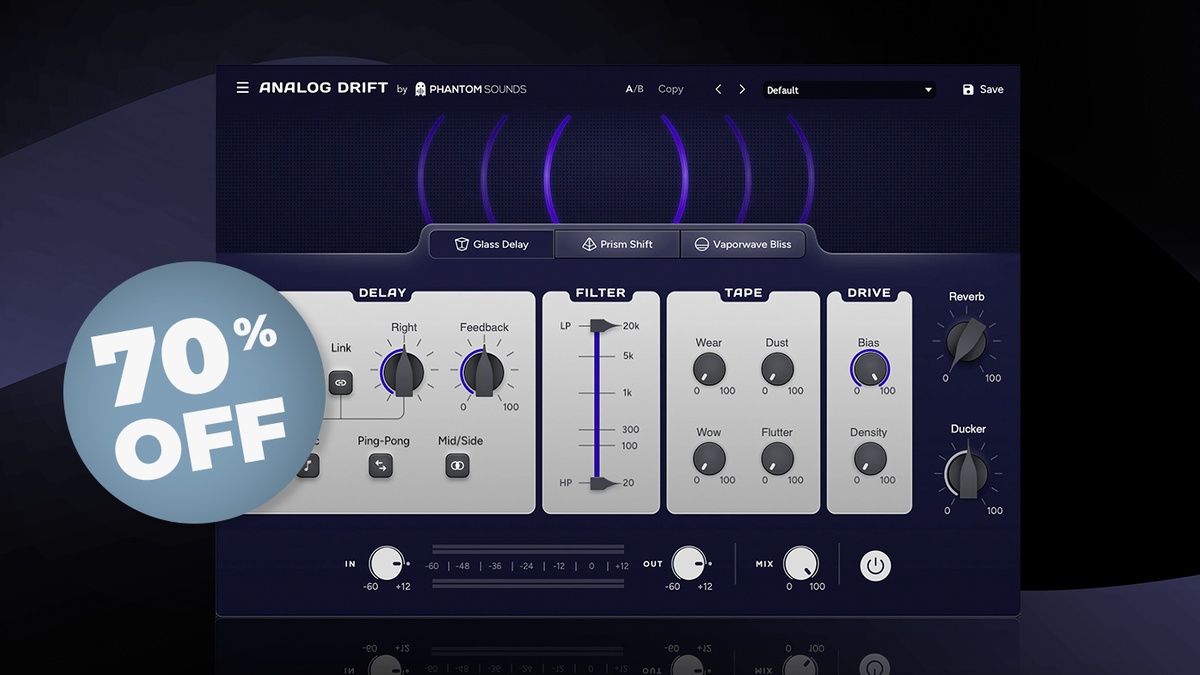The image size is (1200, 675).
Task: Click the A/B compare button
Action: (x=635, y=90)
